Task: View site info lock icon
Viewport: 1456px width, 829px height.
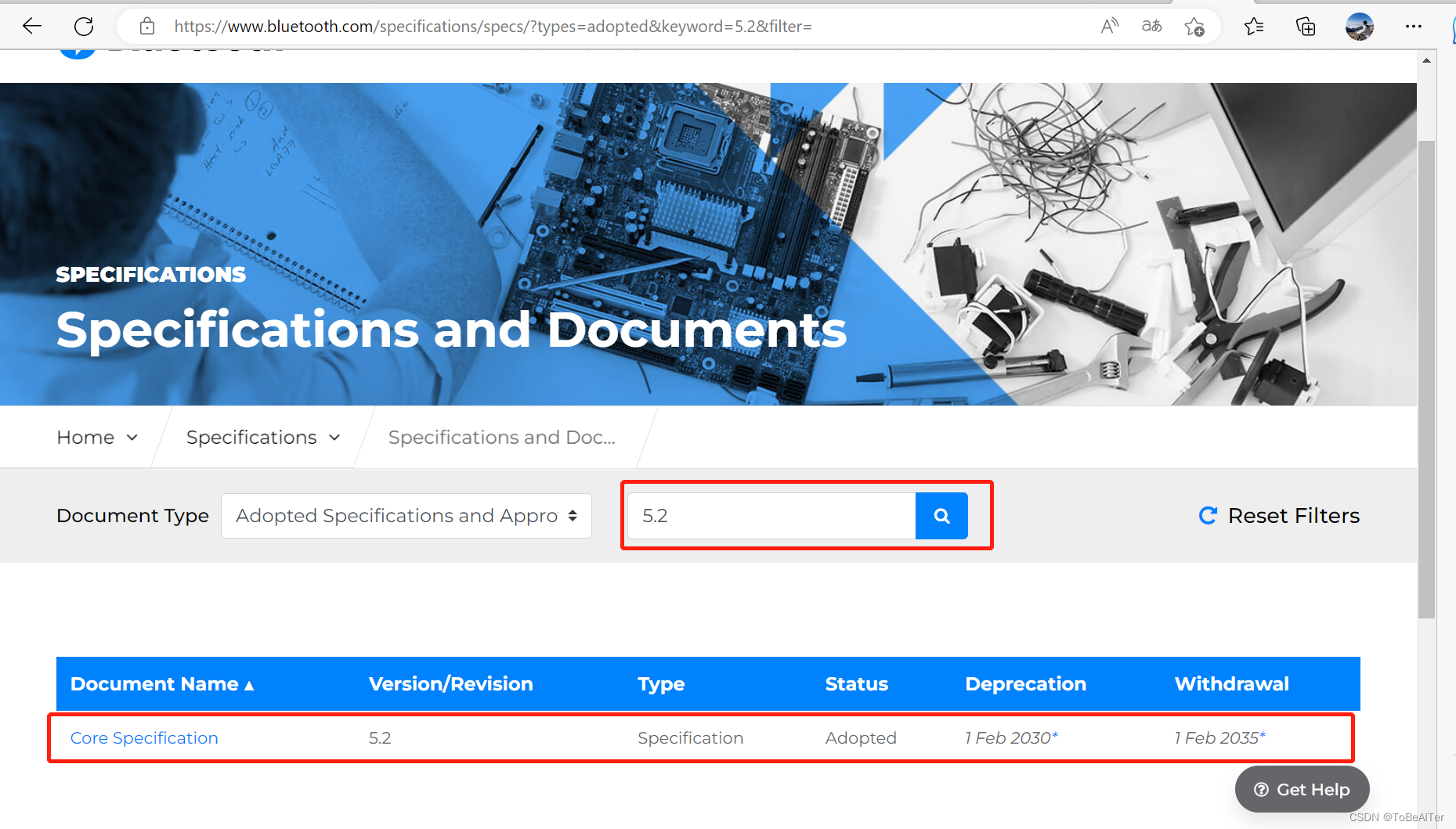Action: 147,27
